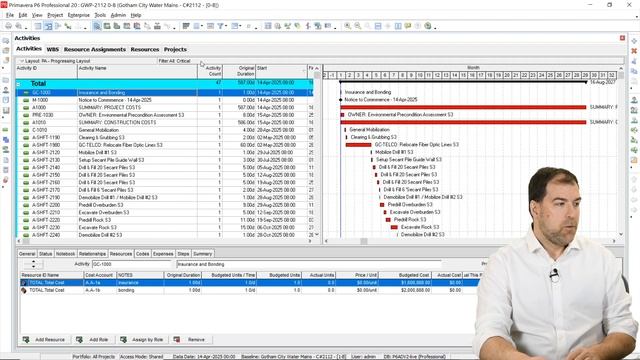Open the Edit menu
The width and height of the screenshot is (640, 360).
pos(23,15)
